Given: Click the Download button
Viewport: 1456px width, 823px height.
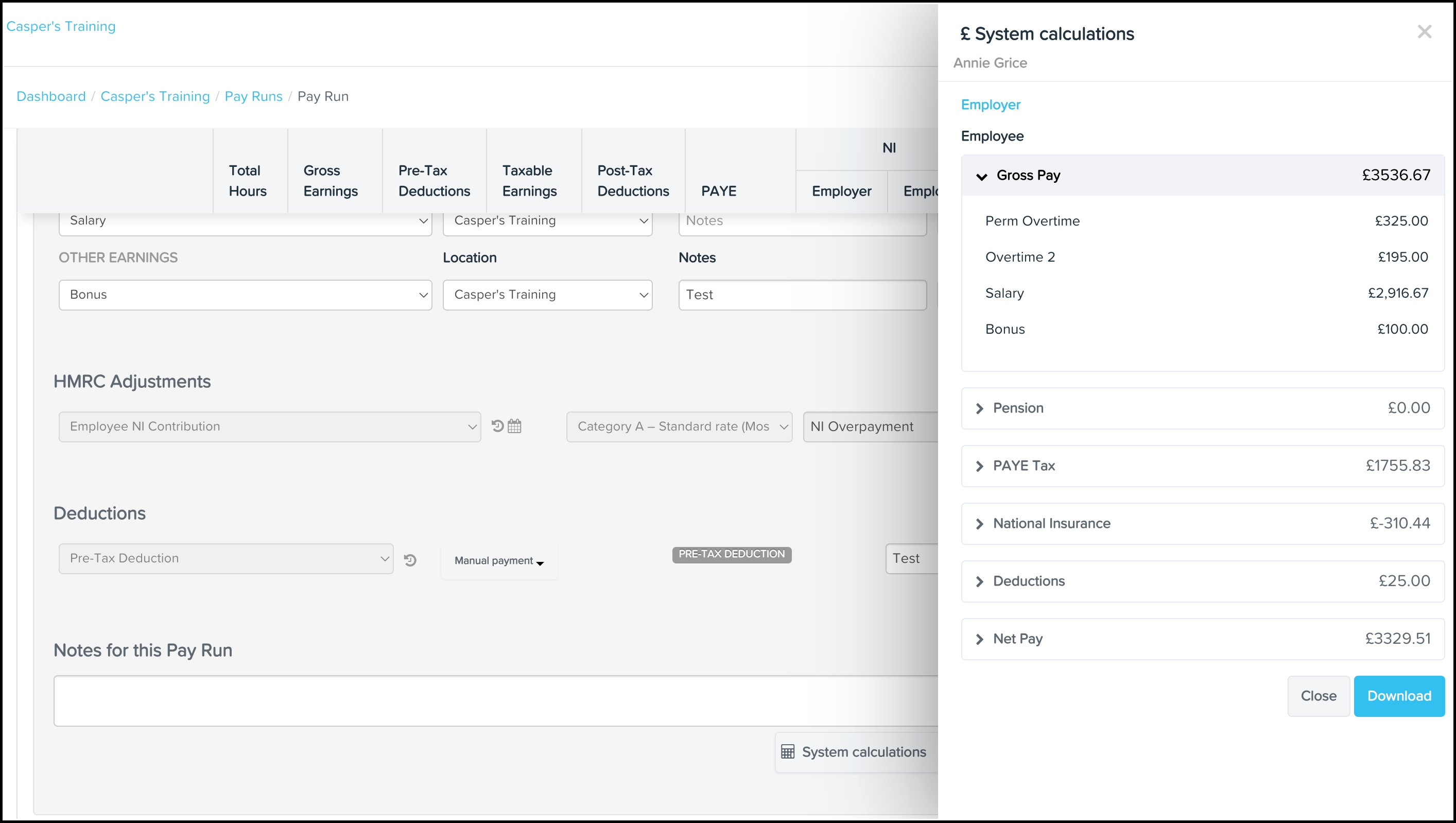Looking at the screenshot, I should tap(1399, 696).
